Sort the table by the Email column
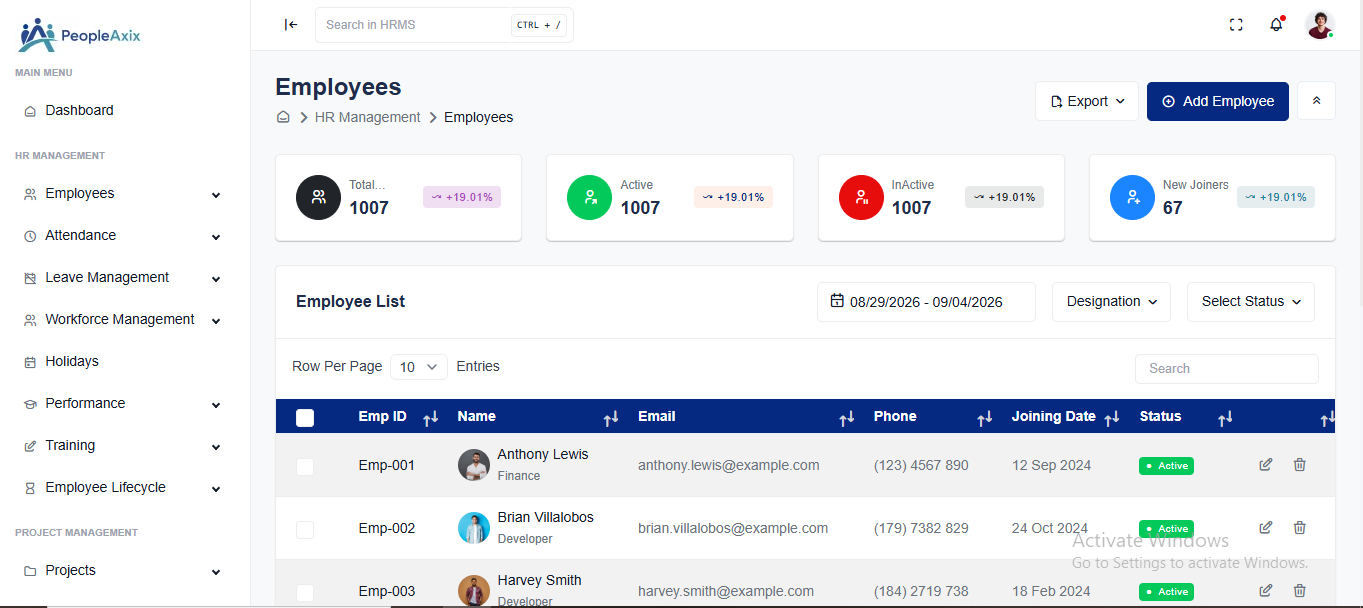 pos(846,417)
